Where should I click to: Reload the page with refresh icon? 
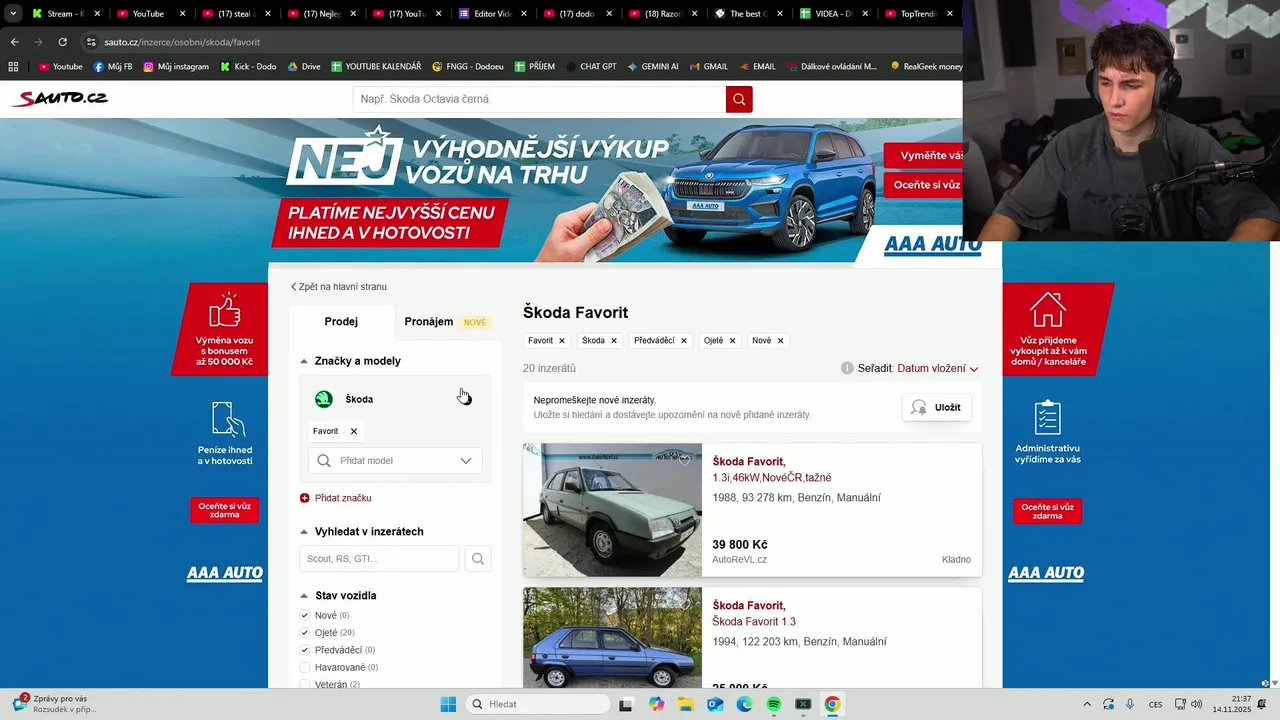pos(62,42)
